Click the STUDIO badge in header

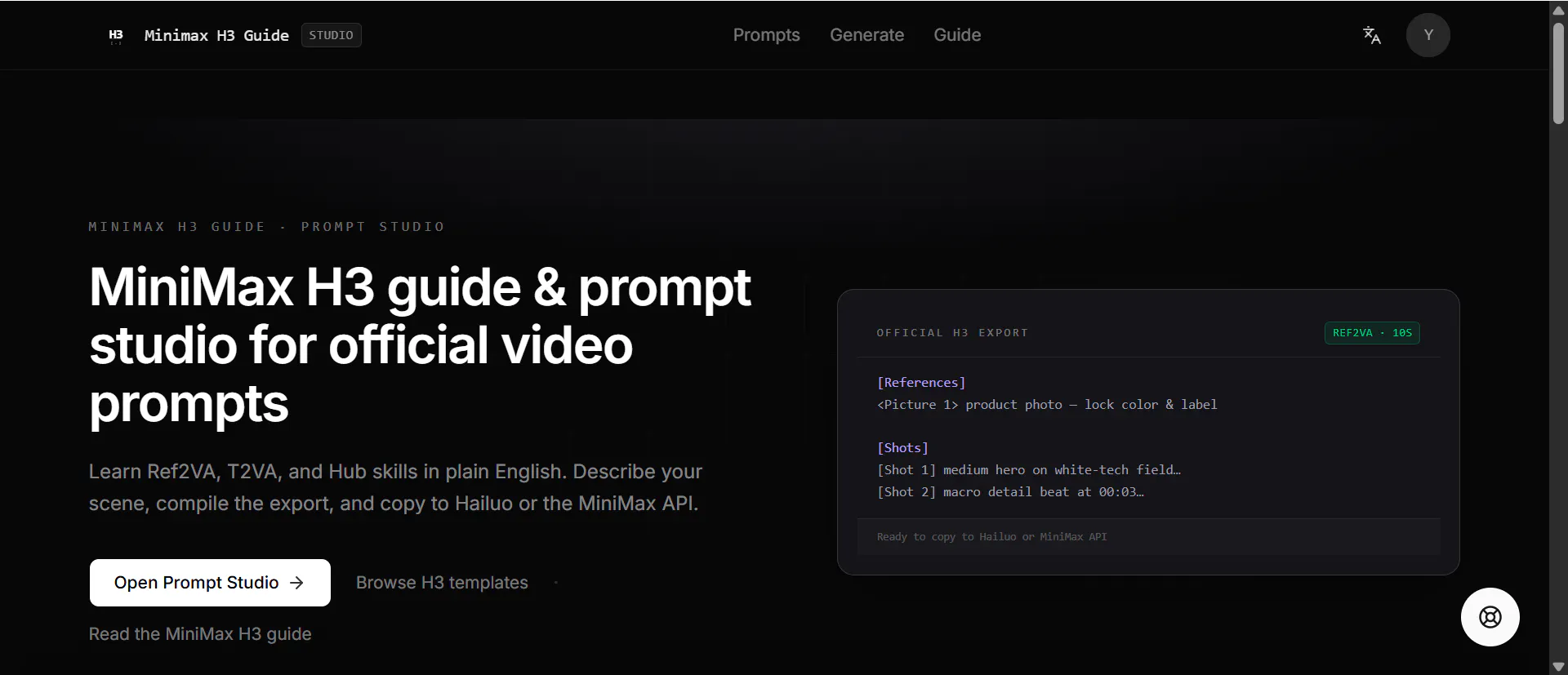pyautogui.click(x=332, y=35)
